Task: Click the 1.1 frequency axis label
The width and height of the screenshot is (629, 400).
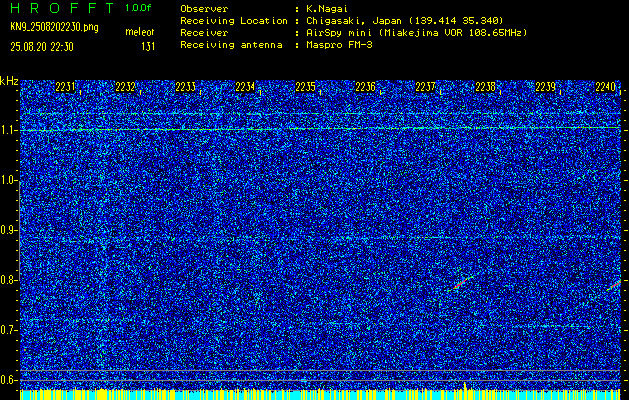Action: pos(7,130)
